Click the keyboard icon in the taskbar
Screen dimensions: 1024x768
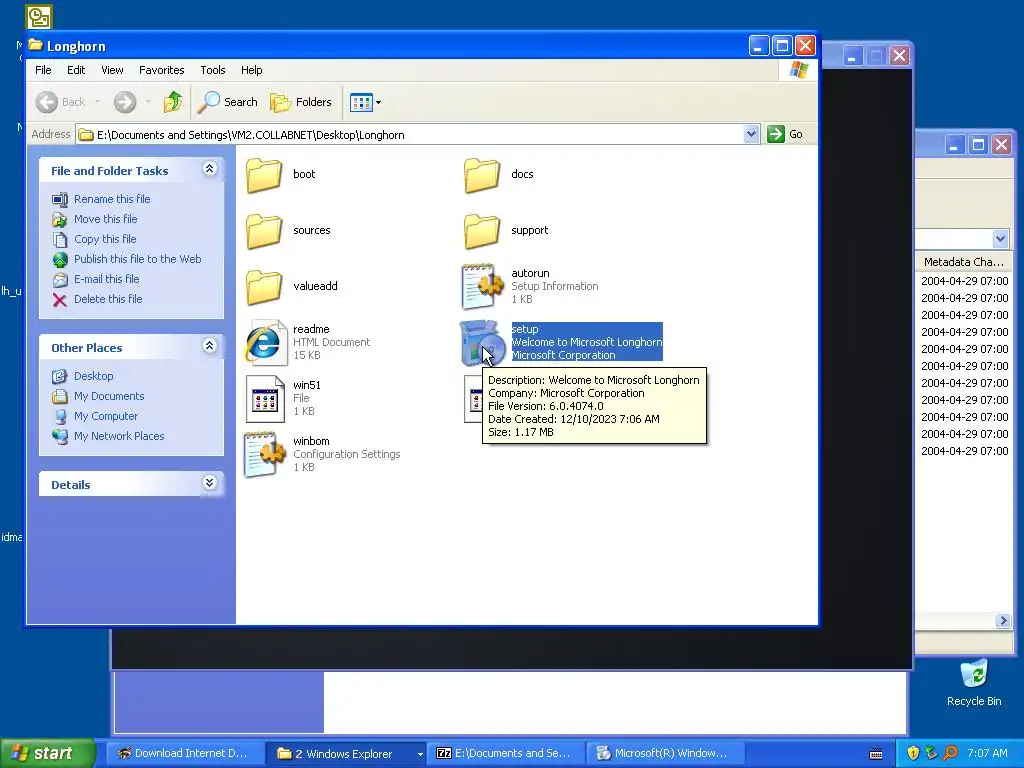[876, 754]
